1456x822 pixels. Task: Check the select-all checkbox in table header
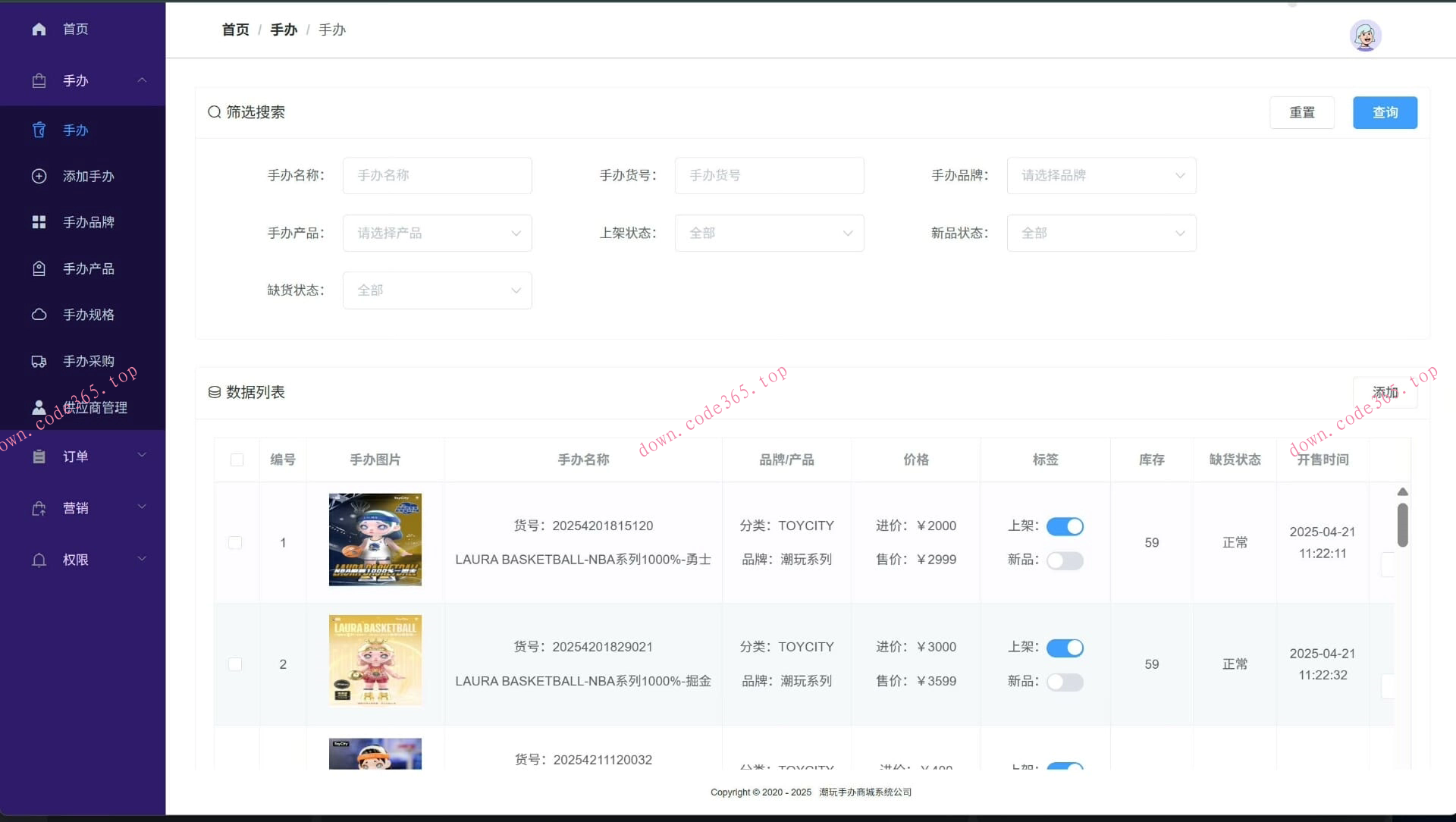point(237,460)
